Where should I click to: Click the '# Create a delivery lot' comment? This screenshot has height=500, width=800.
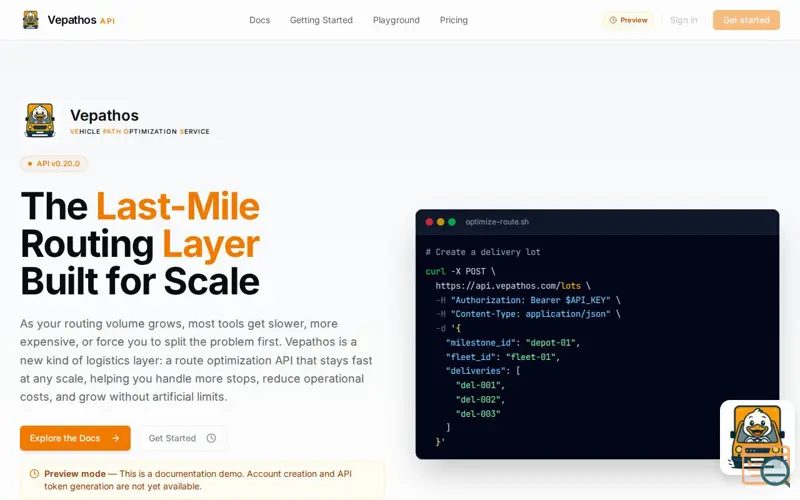[483, 252]
